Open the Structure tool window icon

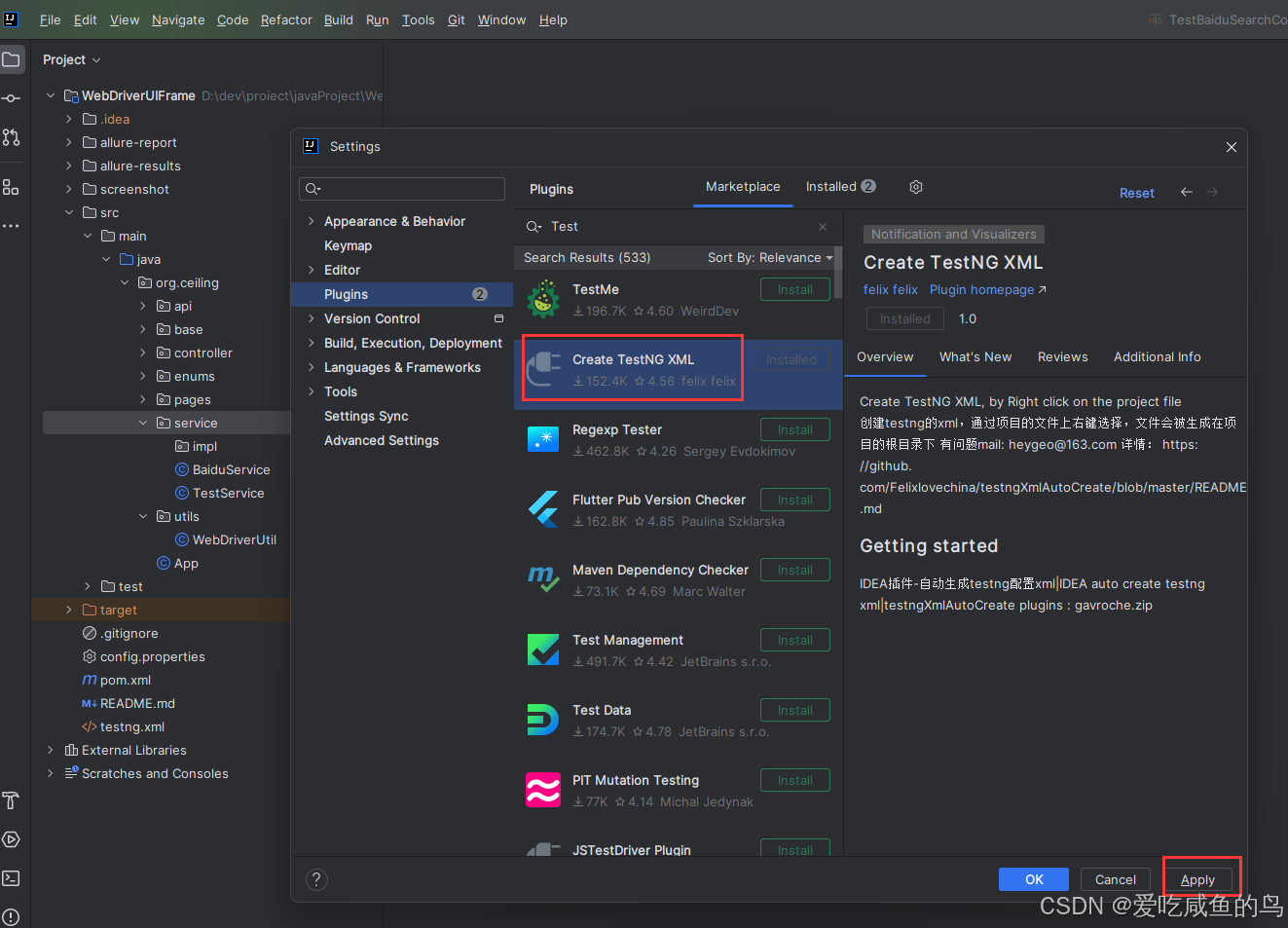(x=12, y=187)
